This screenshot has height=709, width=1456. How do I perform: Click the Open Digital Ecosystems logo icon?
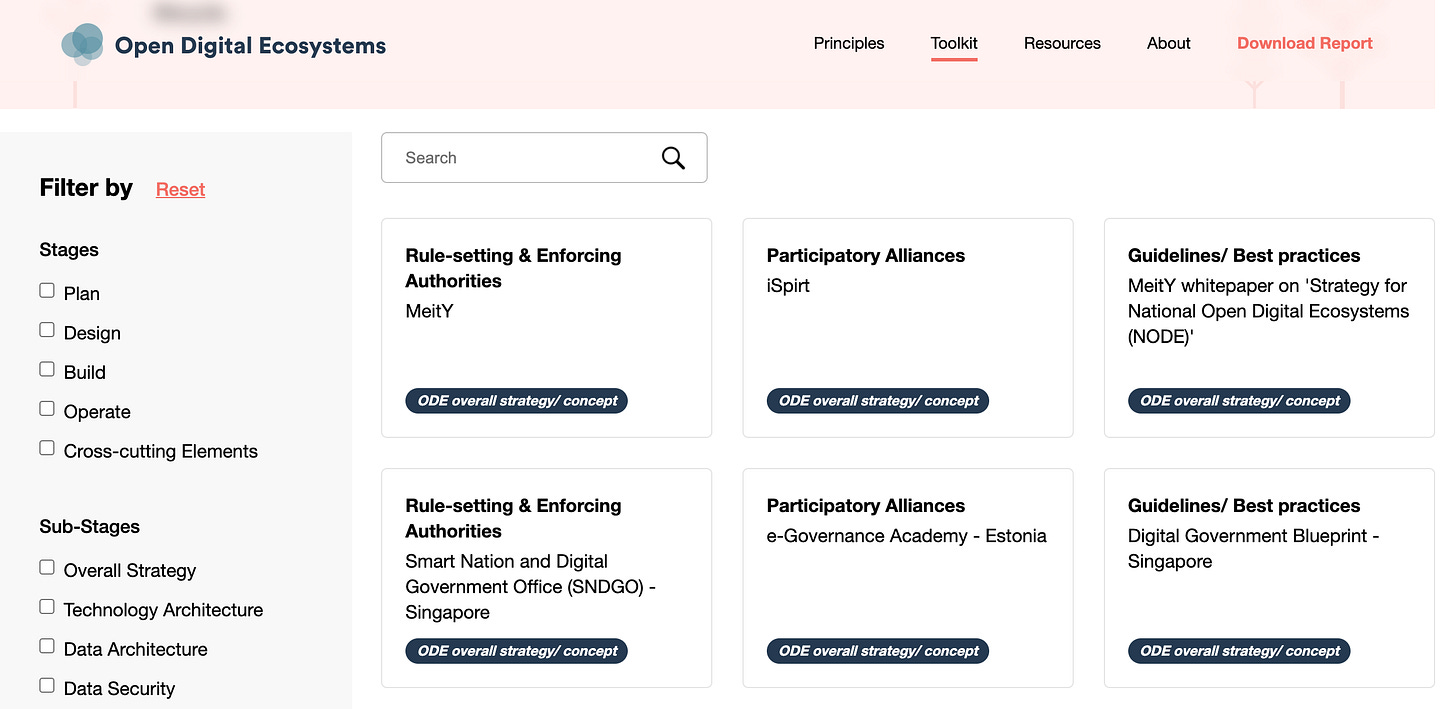(82, 44)
